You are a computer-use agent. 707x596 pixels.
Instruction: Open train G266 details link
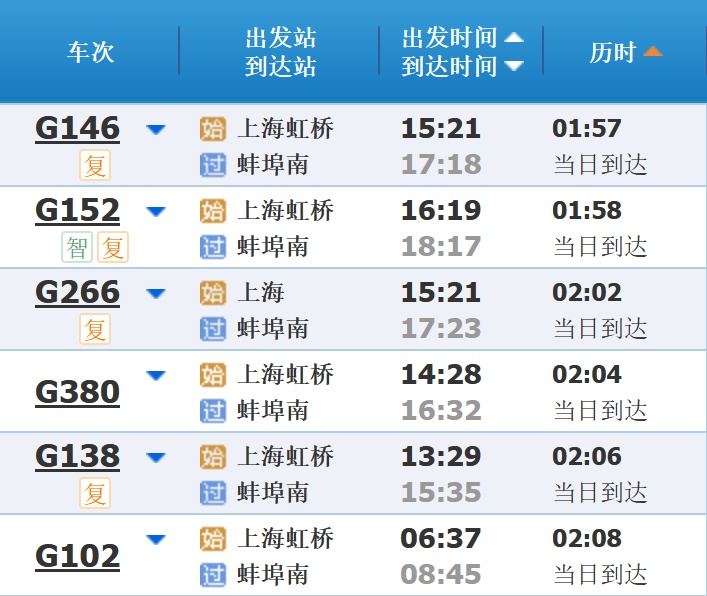point(77,293)
